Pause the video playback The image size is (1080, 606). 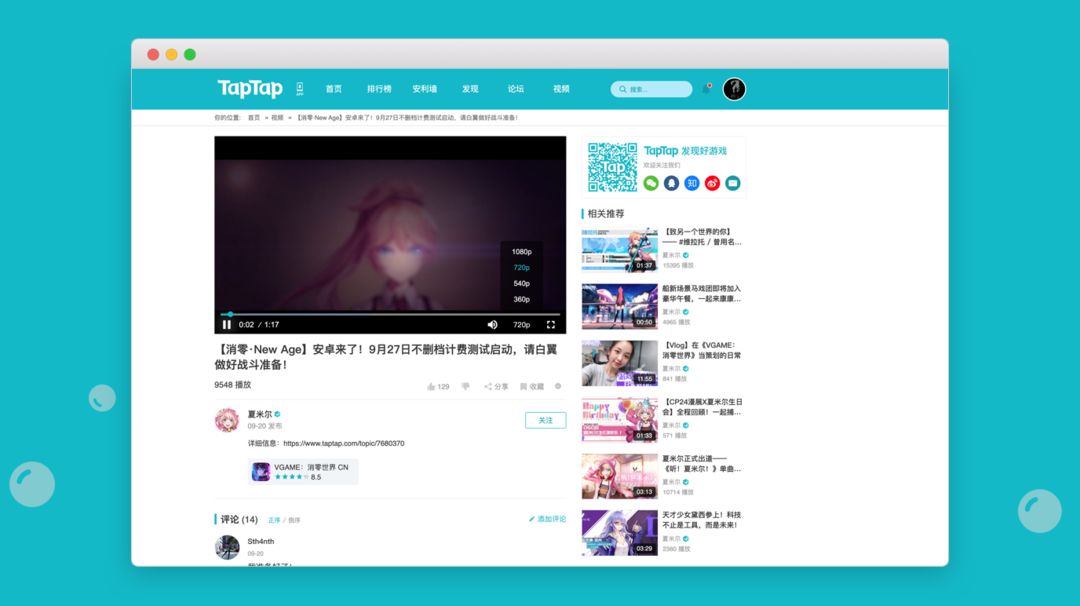227,324
